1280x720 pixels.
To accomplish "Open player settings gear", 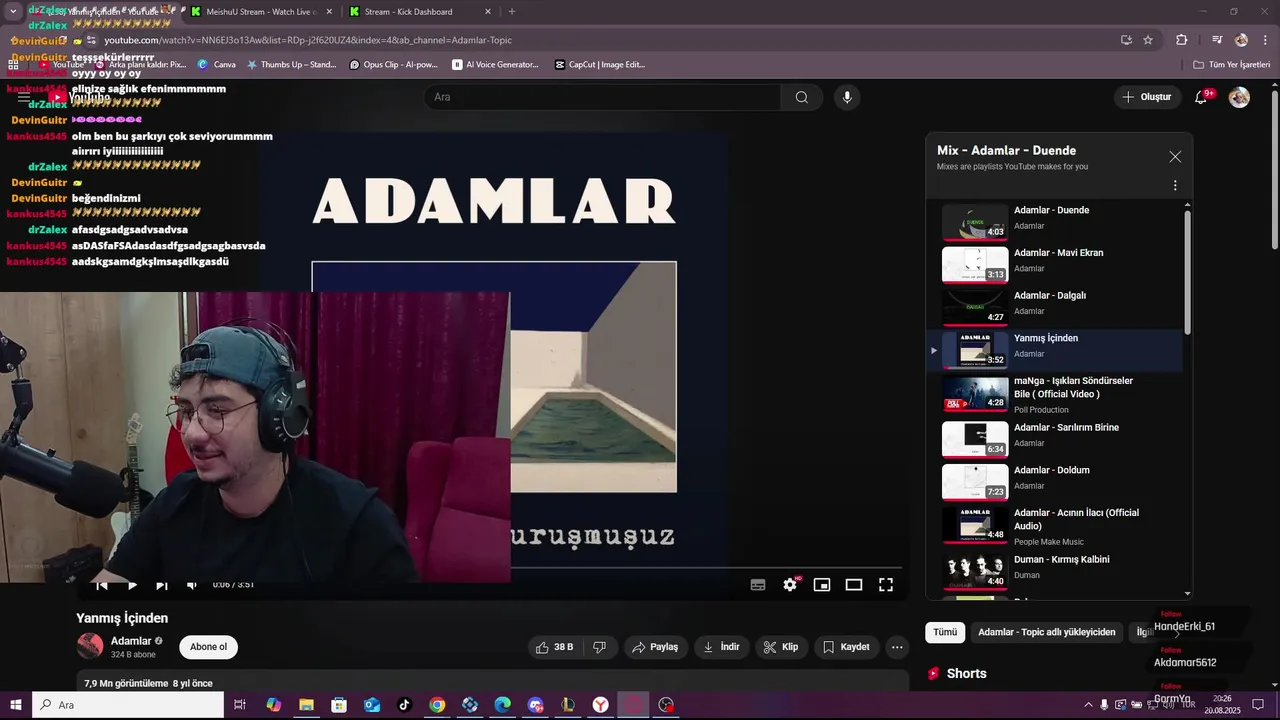I will pos(790,585).
